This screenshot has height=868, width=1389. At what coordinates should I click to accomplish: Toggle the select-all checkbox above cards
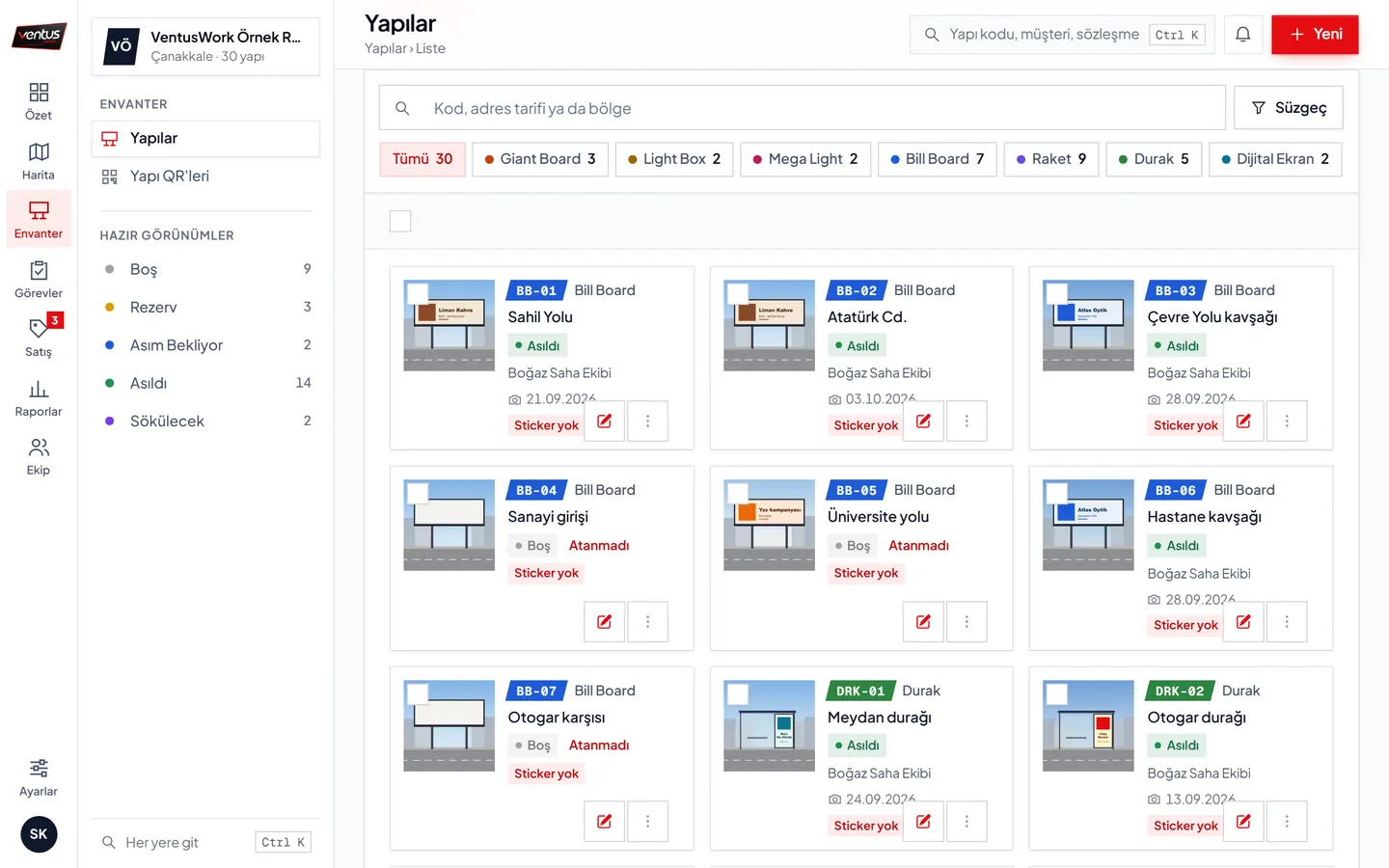400,221
